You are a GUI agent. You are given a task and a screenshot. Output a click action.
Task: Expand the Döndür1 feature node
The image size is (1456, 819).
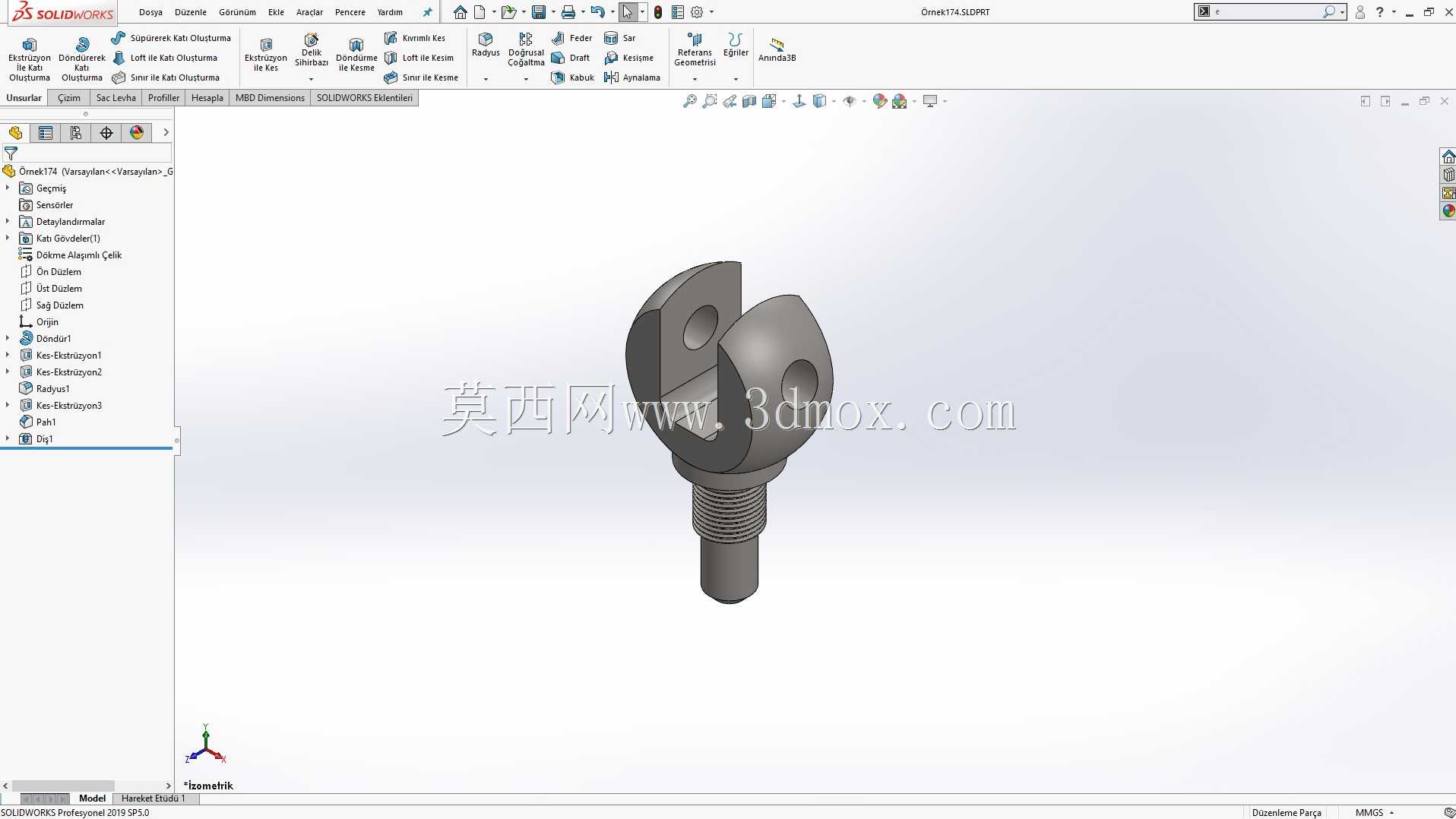(8, 338)
